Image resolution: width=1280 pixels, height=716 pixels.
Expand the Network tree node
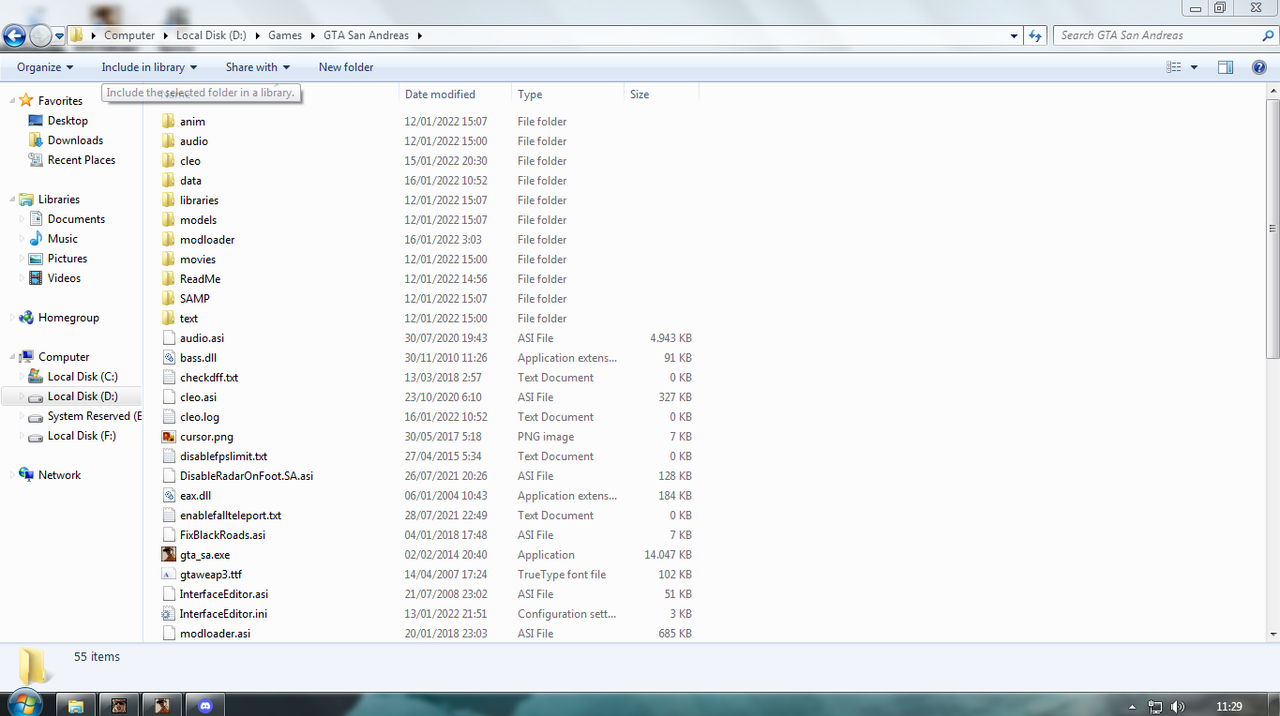coord(12,475)
